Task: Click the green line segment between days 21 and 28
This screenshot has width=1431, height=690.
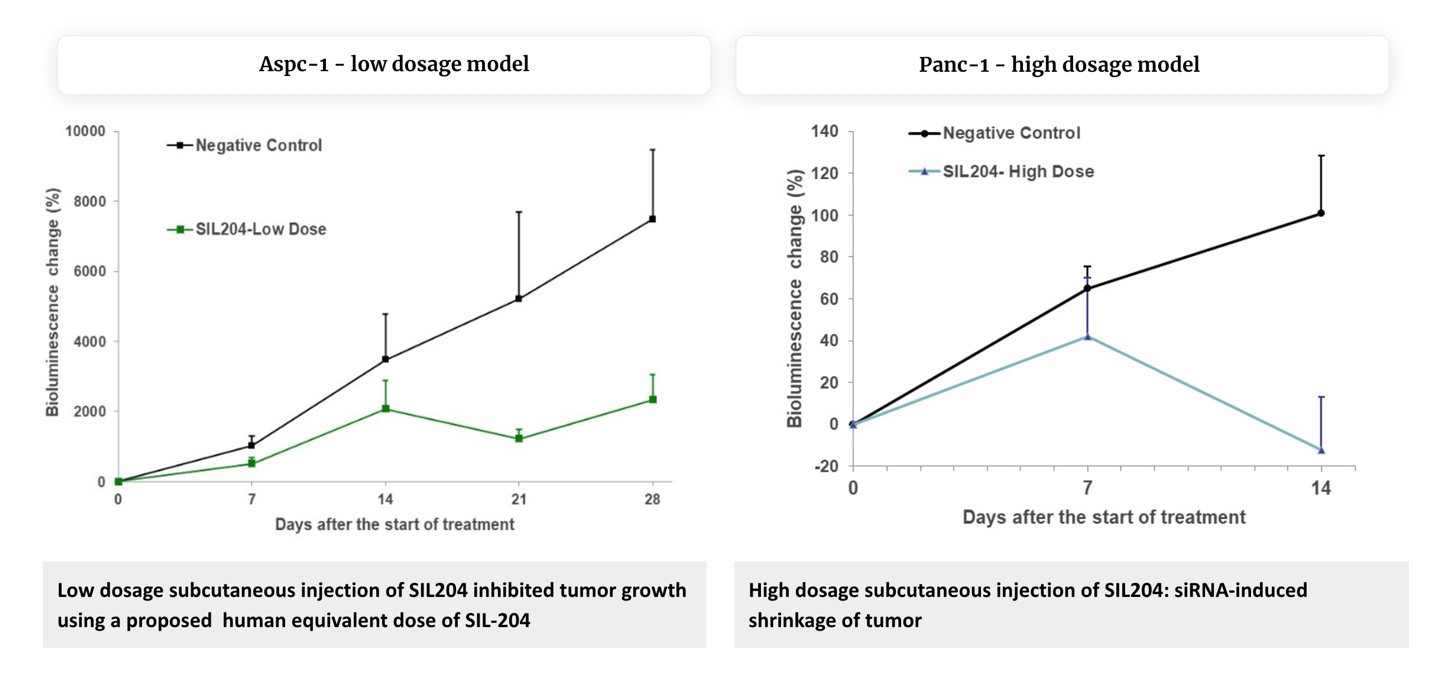Action: pyautogui.click(x=586, y=419)
